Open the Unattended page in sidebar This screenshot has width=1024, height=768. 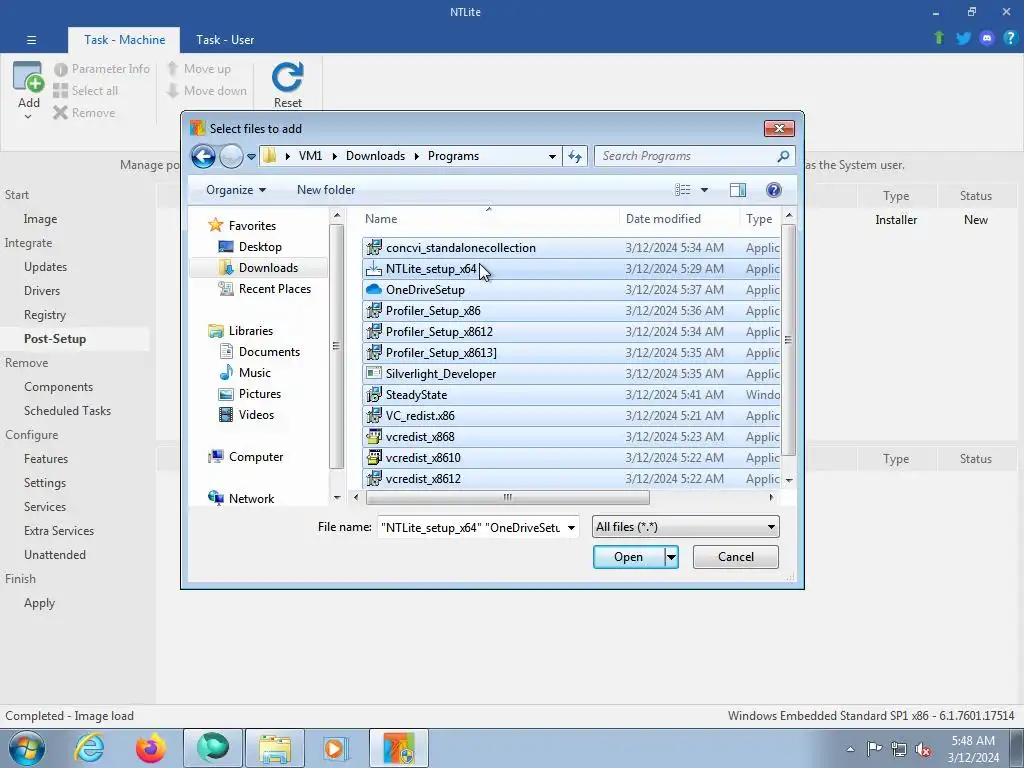55,554
